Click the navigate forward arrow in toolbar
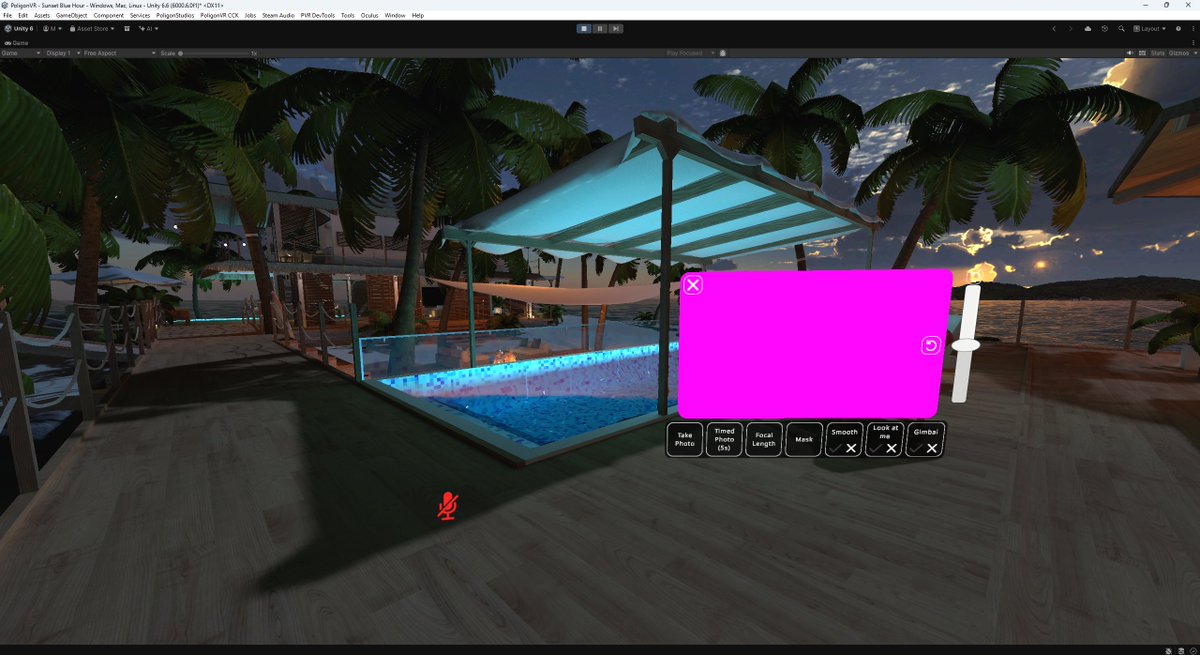The height and width of the screenshot is (655, 1200). coord(1070,29)
